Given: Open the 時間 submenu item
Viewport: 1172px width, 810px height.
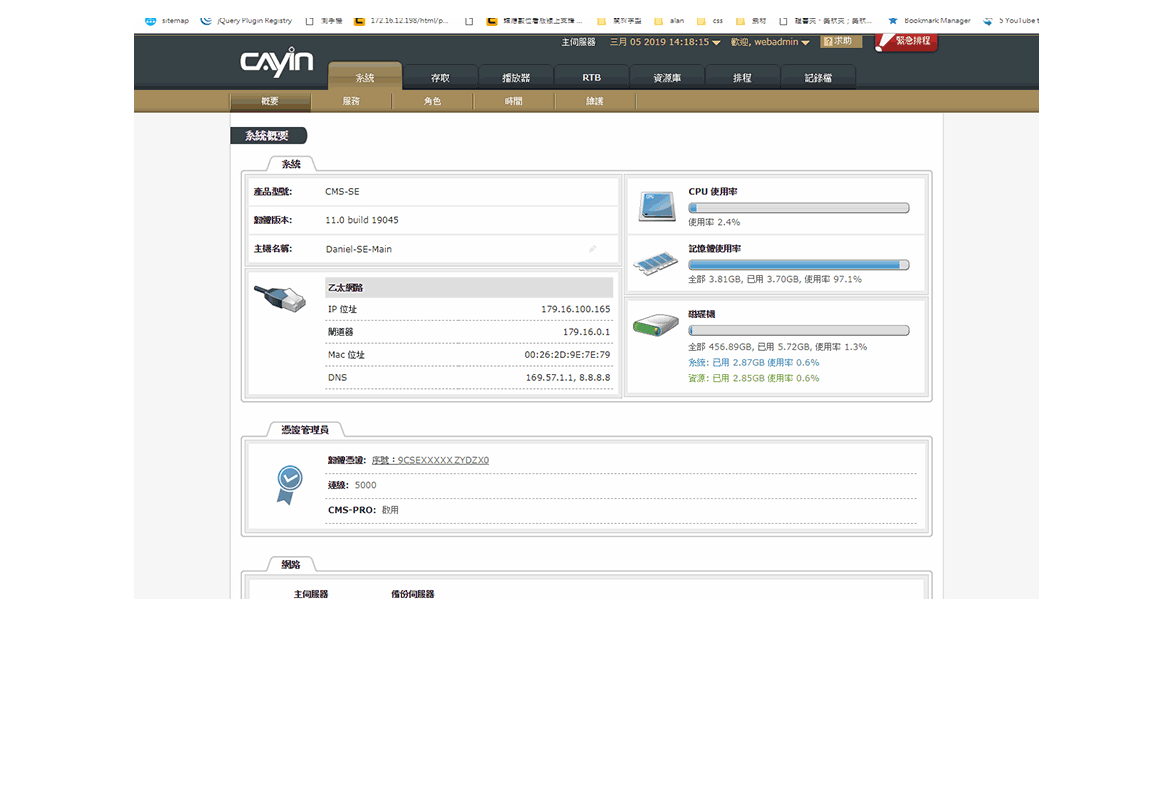Looking at the screenshot, I should (513, 101).
